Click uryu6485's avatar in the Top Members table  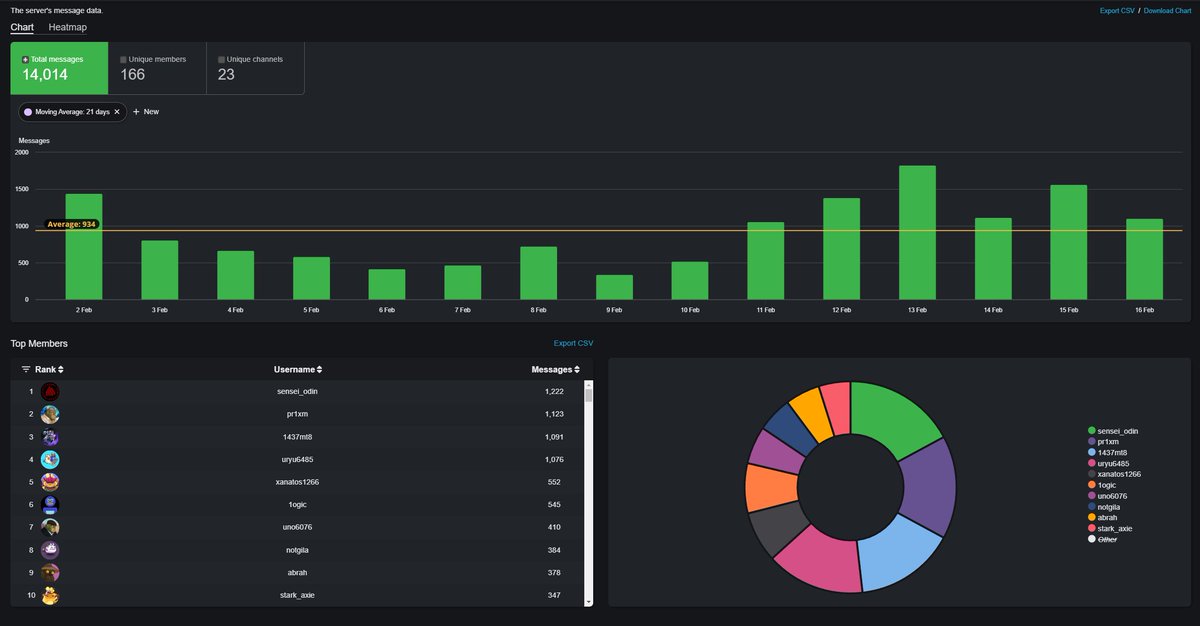click(x=49, y=459)
